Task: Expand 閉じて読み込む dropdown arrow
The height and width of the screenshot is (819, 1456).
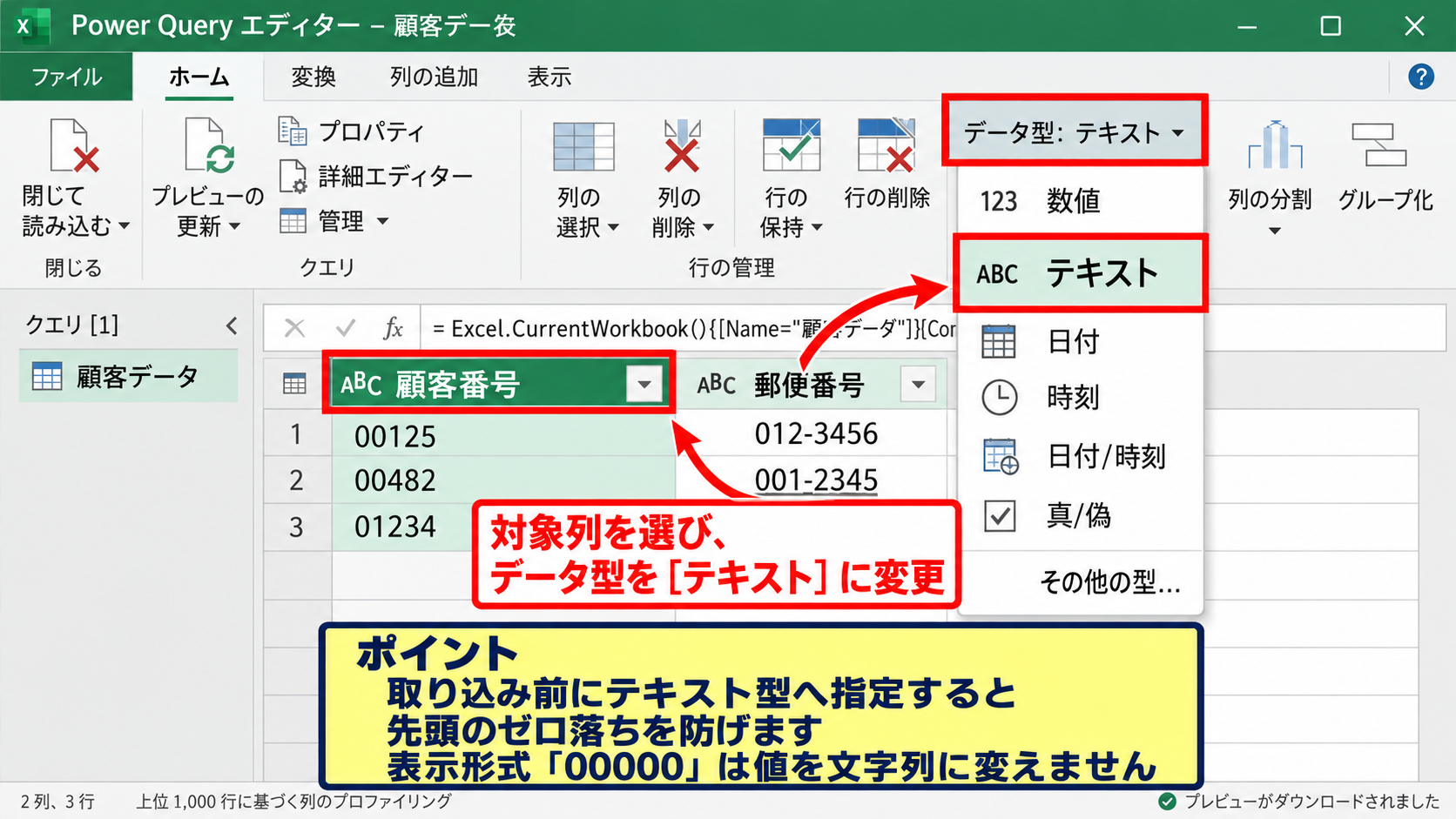Action: (125, 226)
